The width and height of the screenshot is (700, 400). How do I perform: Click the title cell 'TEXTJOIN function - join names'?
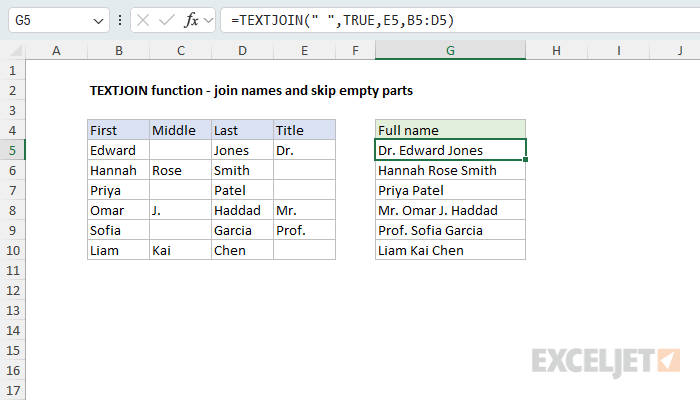[x=251, y=91]
